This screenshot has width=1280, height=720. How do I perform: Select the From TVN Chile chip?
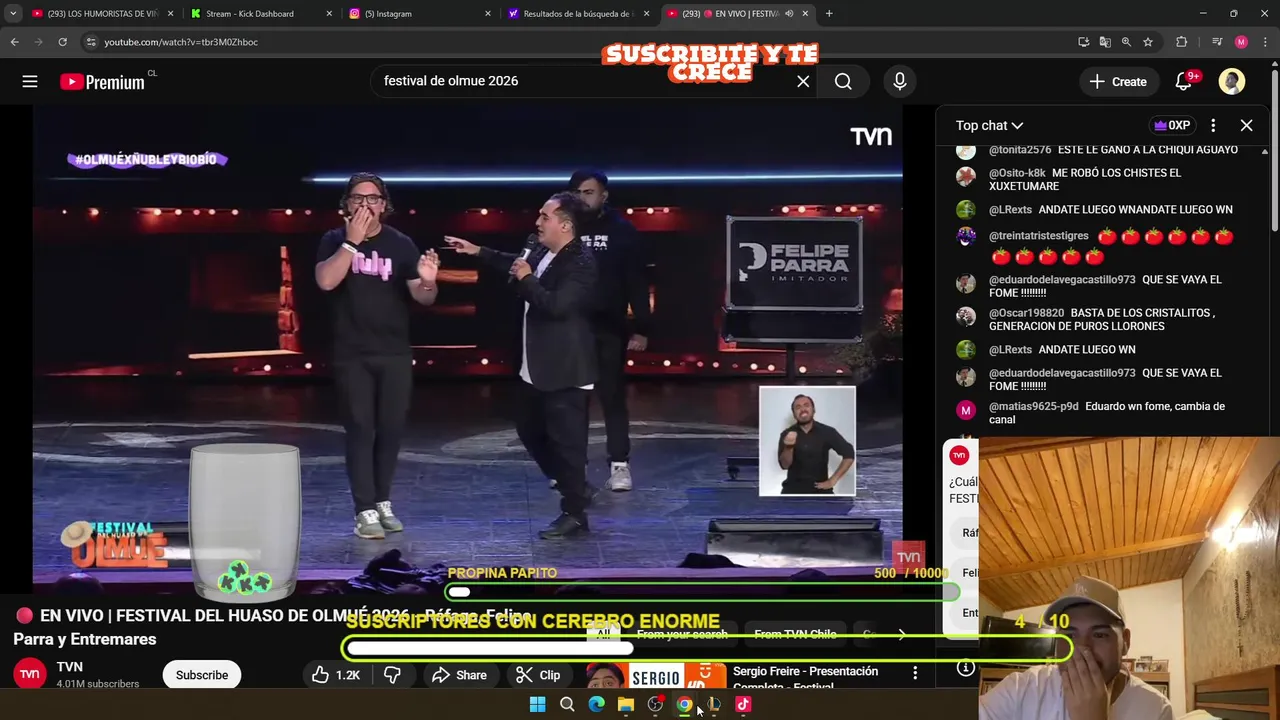pos(795,634)
